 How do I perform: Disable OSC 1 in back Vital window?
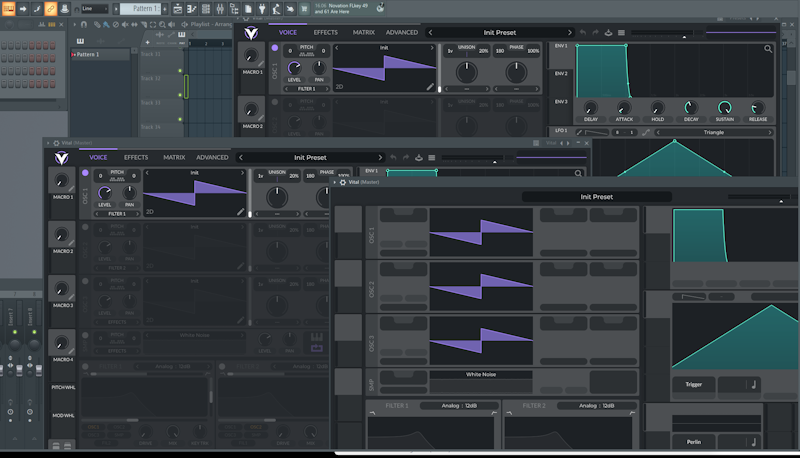coord(274,47)
